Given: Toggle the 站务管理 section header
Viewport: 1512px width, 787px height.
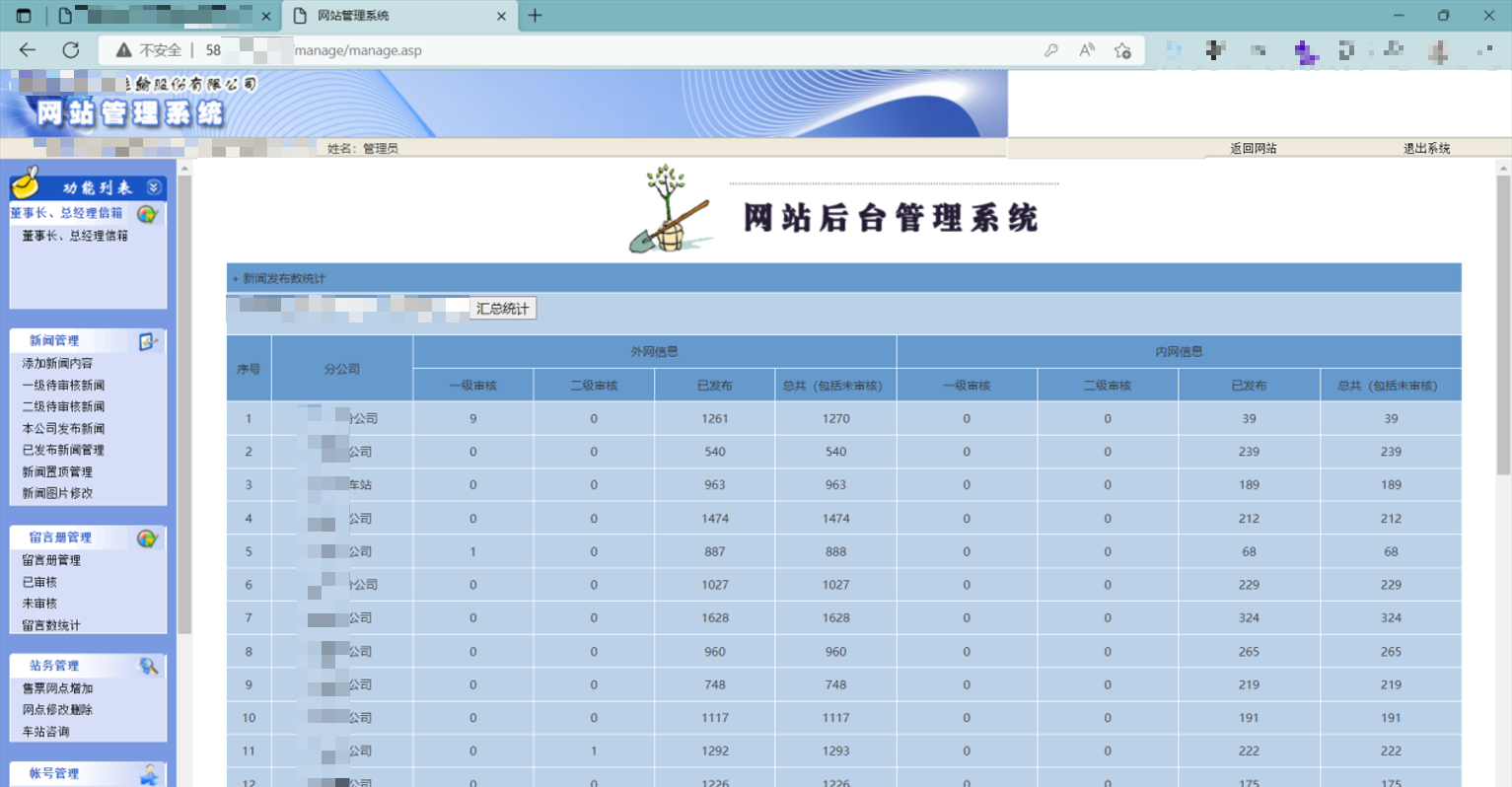Looking at the screenshot, I should (54, 666).
